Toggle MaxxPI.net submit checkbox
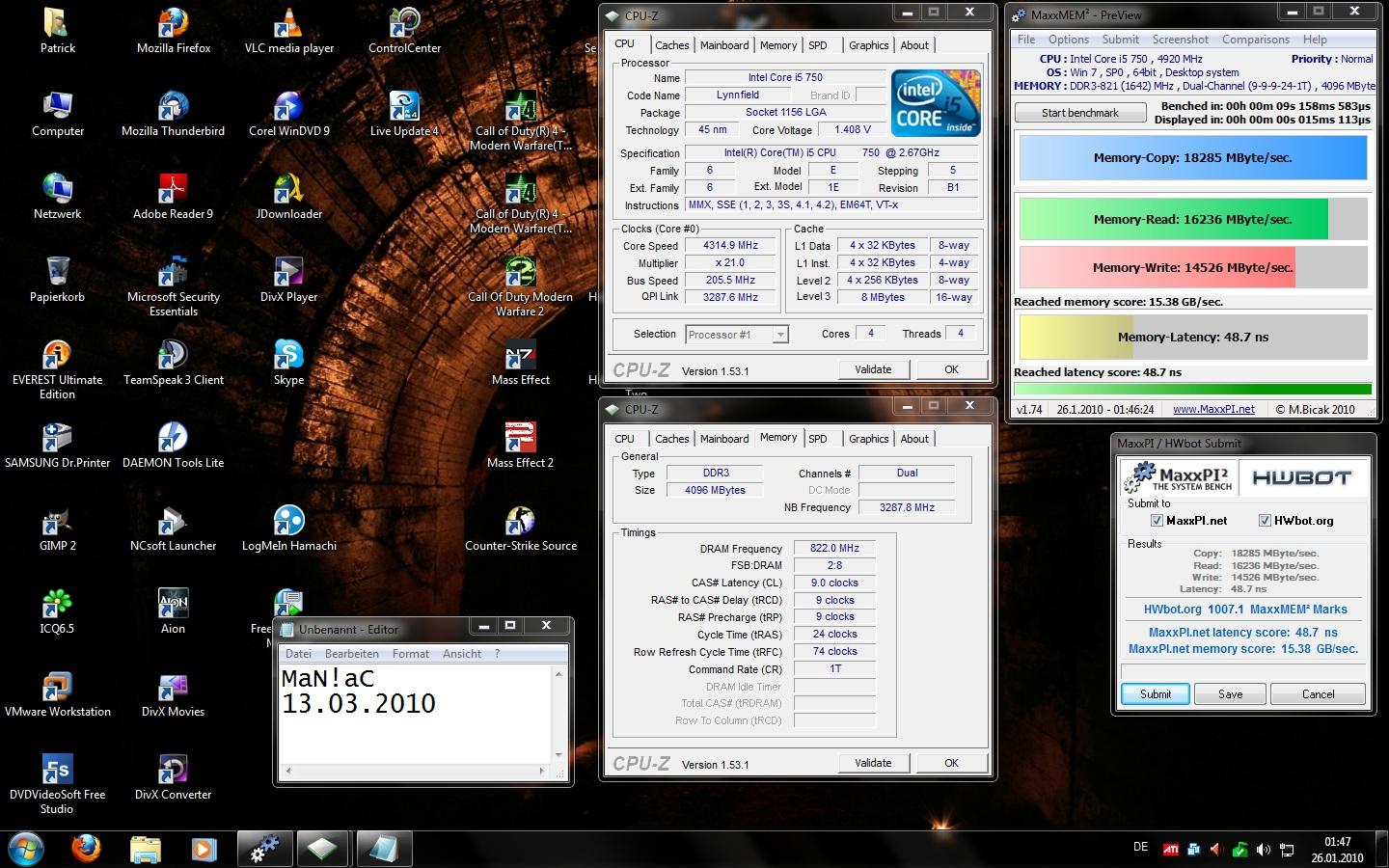1389x868 pixels. [x=1157, y=521]
